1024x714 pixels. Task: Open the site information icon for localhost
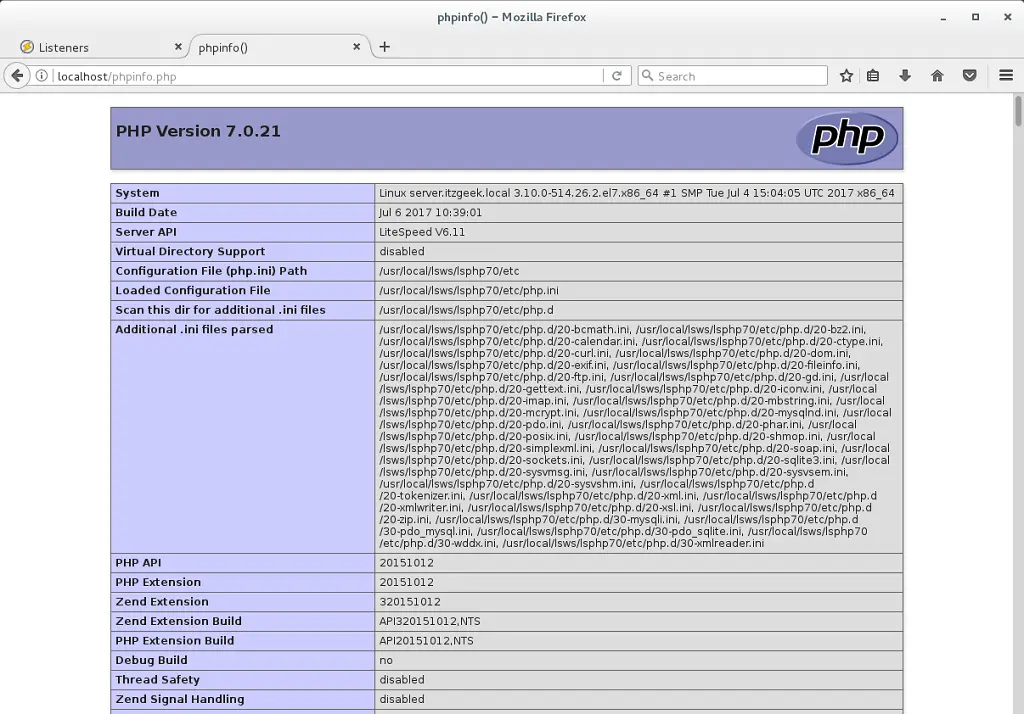point(42,76)
